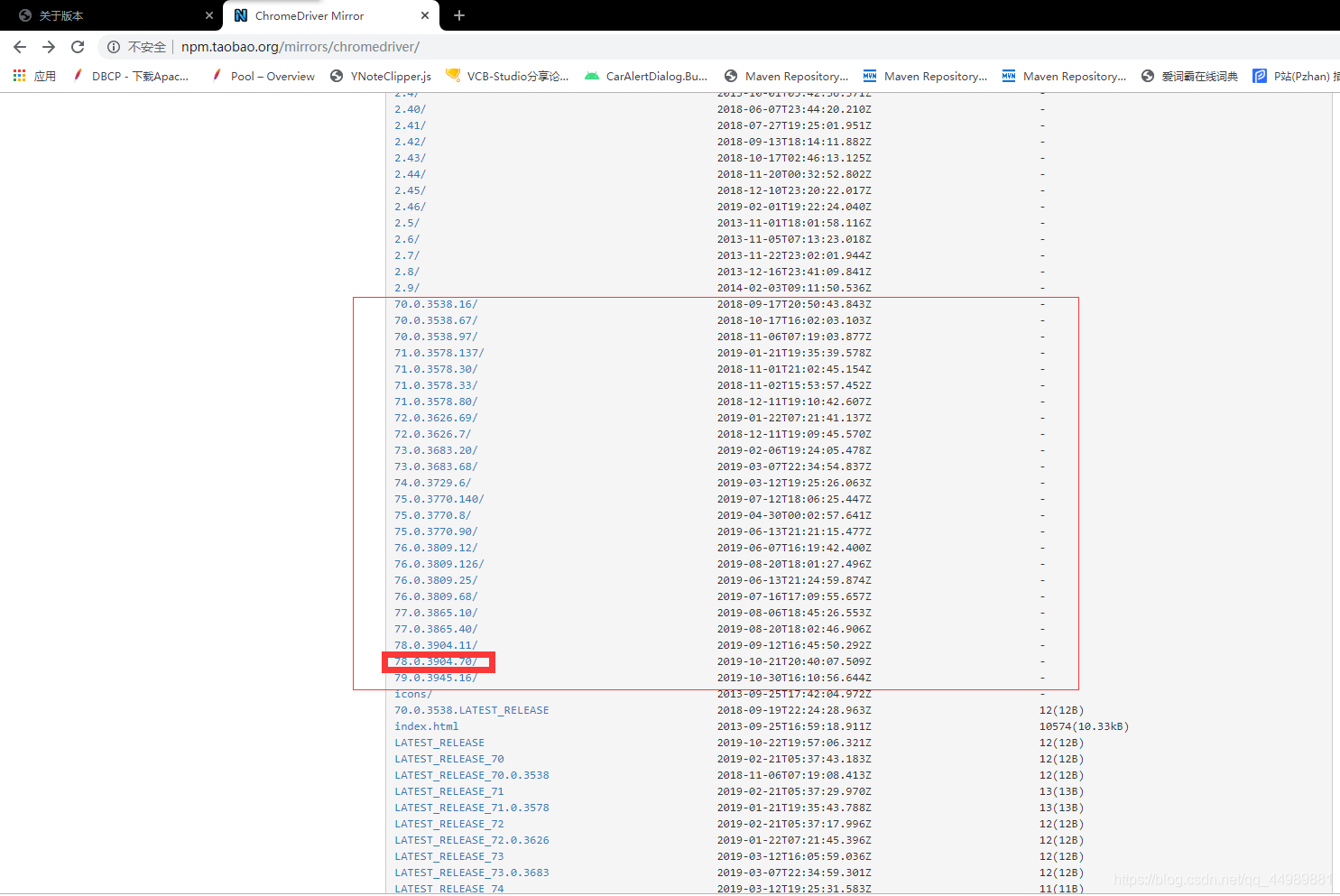Select the date 2019-10-21T20:40:07.509Z
The image size is (1340, 896).
click(x=794, y=661)
